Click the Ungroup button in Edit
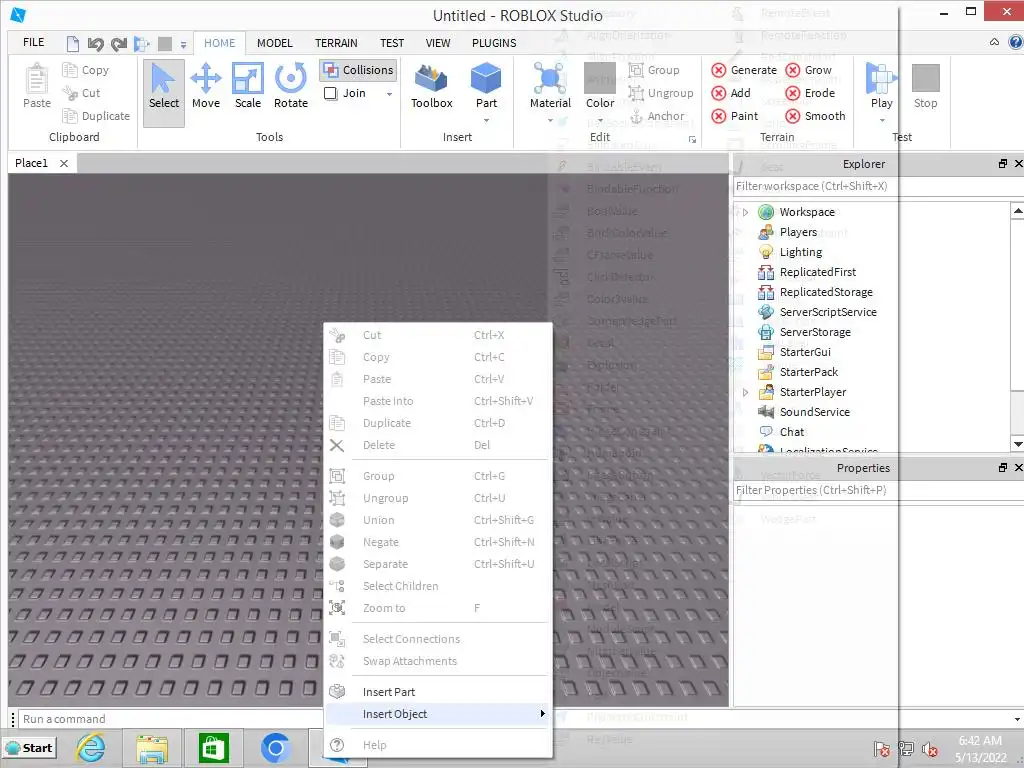 661,93
